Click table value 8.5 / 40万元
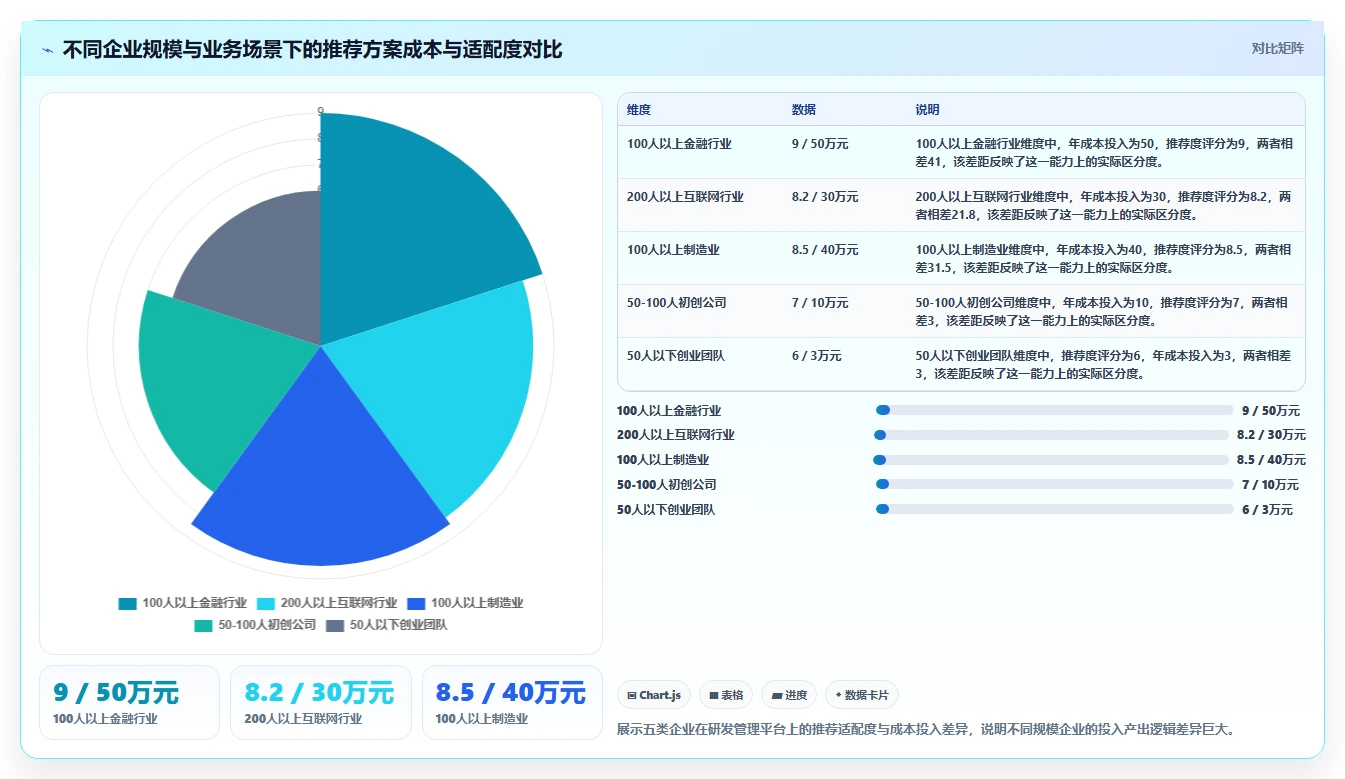Image resolution: width=1345 pixels, height=779 pixels. click(x=825, y=250)
